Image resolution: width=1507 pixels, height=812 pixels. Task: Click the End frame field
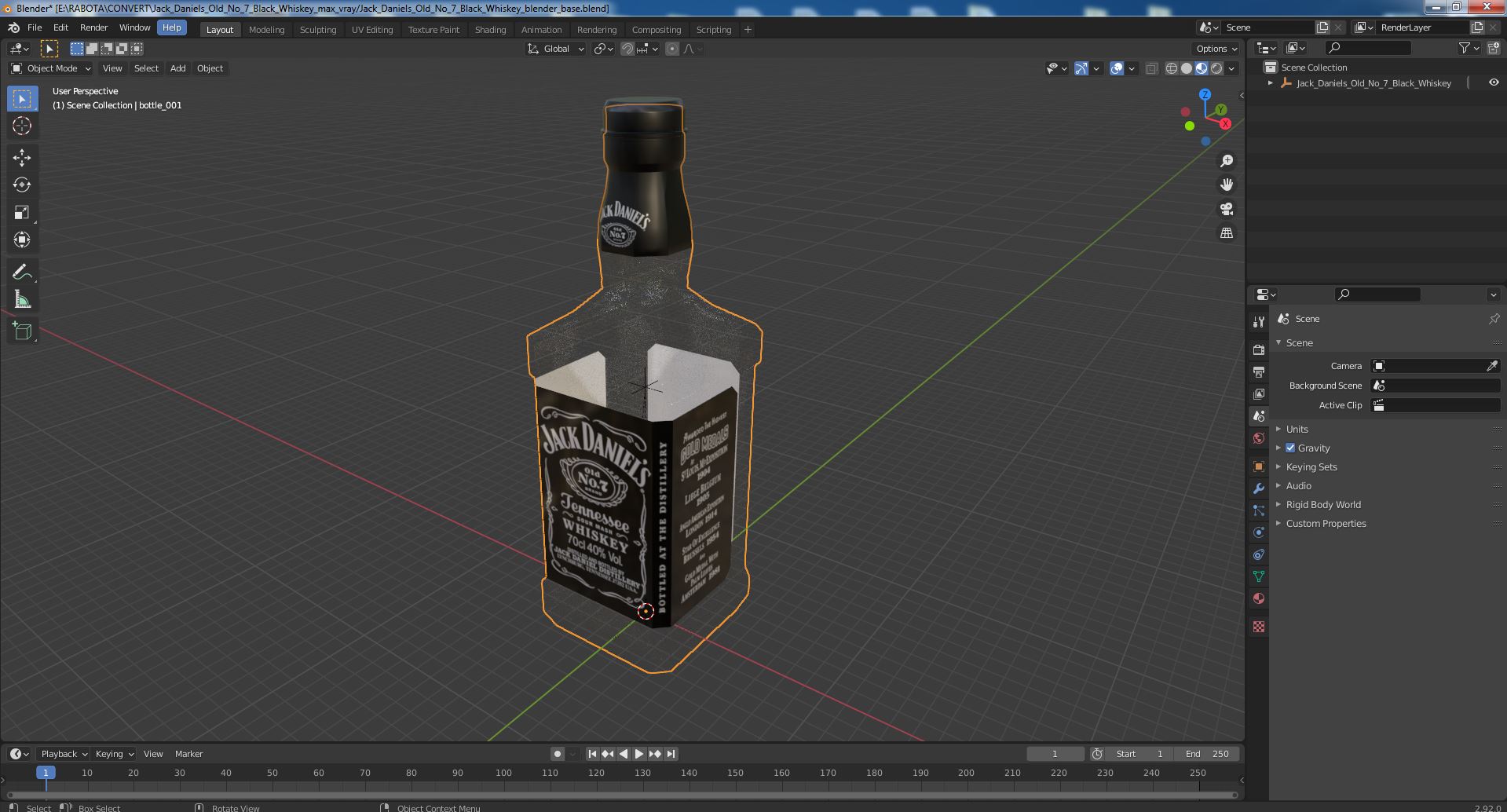coord(1208,754)
